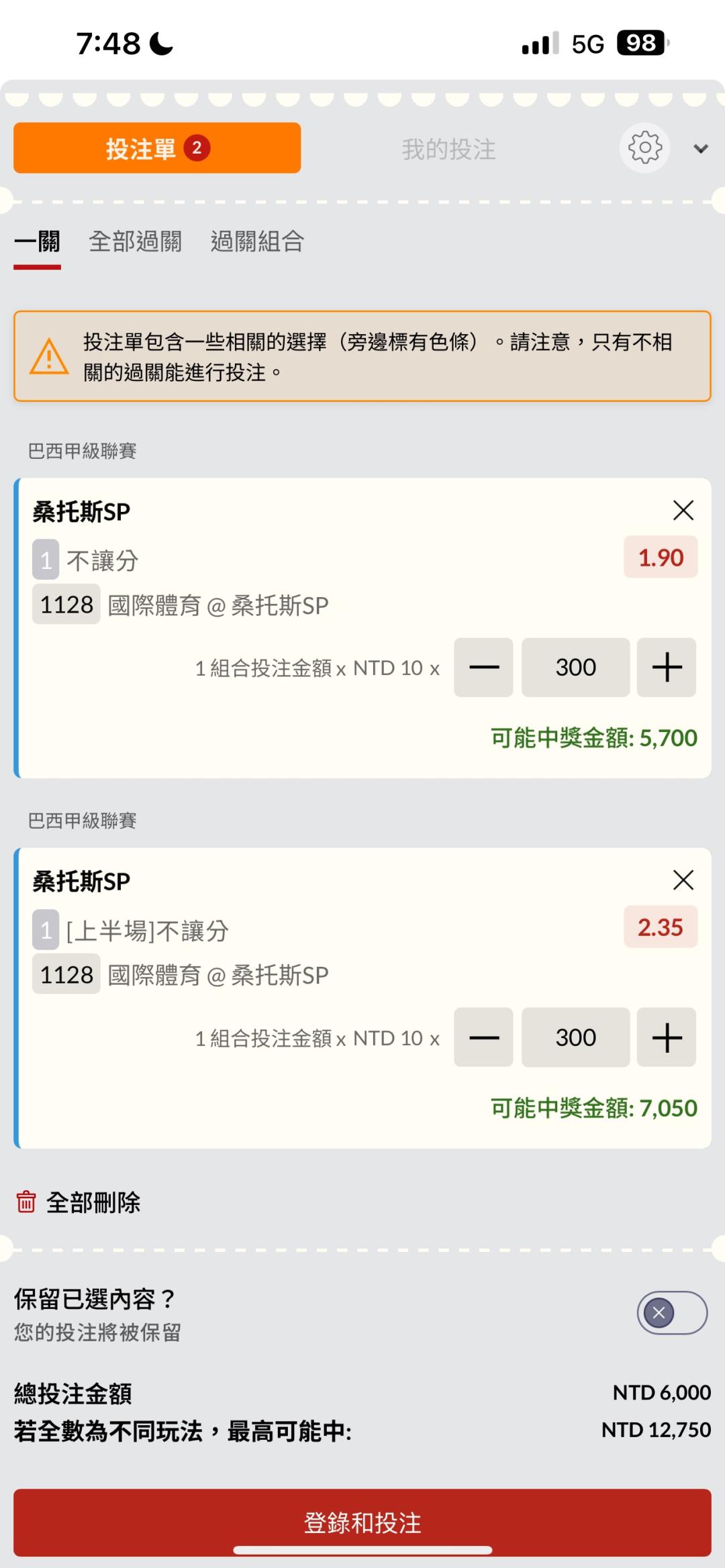
Task: Increase stake on the [上半場]不讓分 bet
Action: tap(667, 1037)
